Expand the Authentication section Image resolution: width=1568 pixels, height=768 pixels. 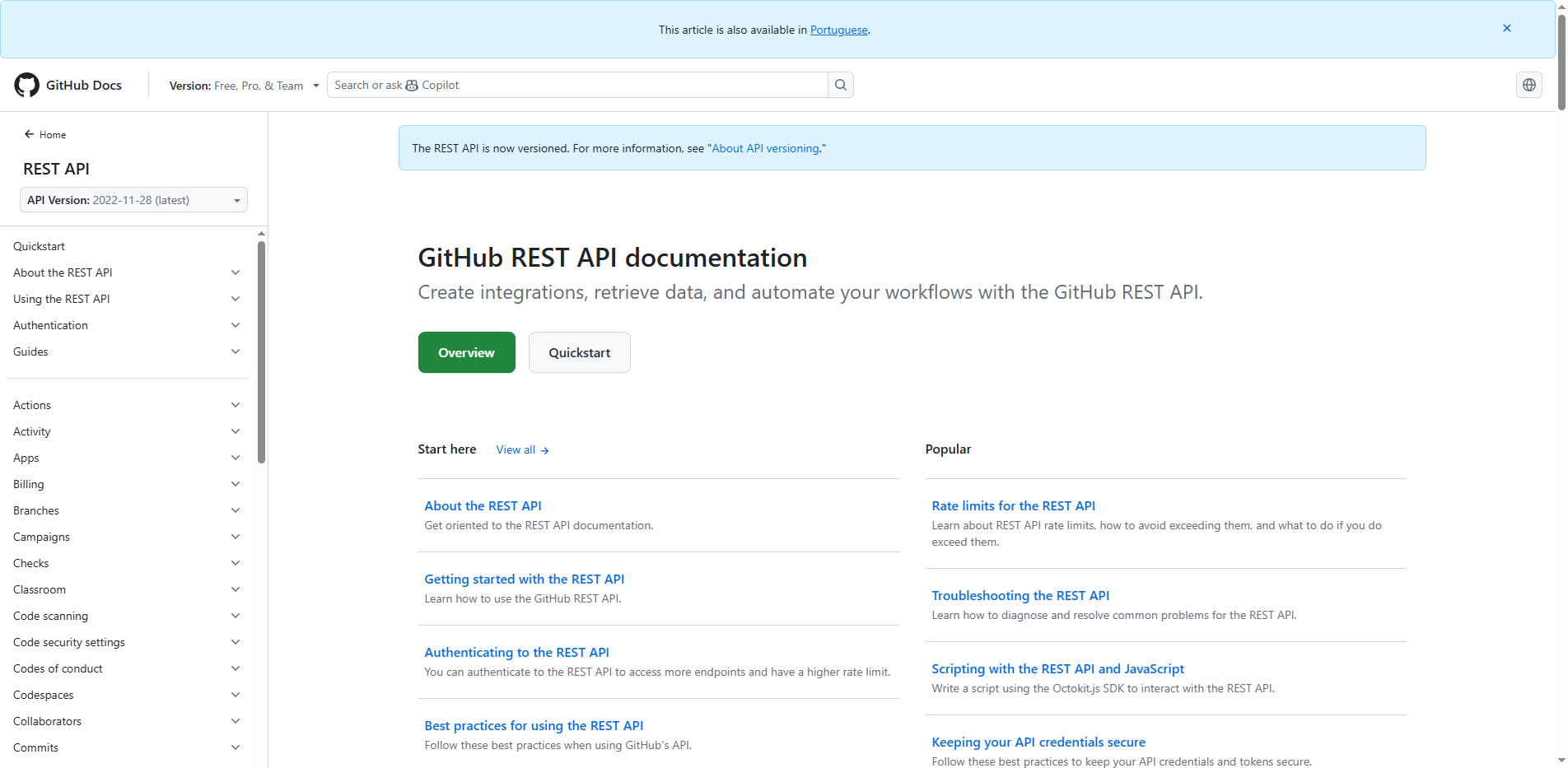pos(236,324)
